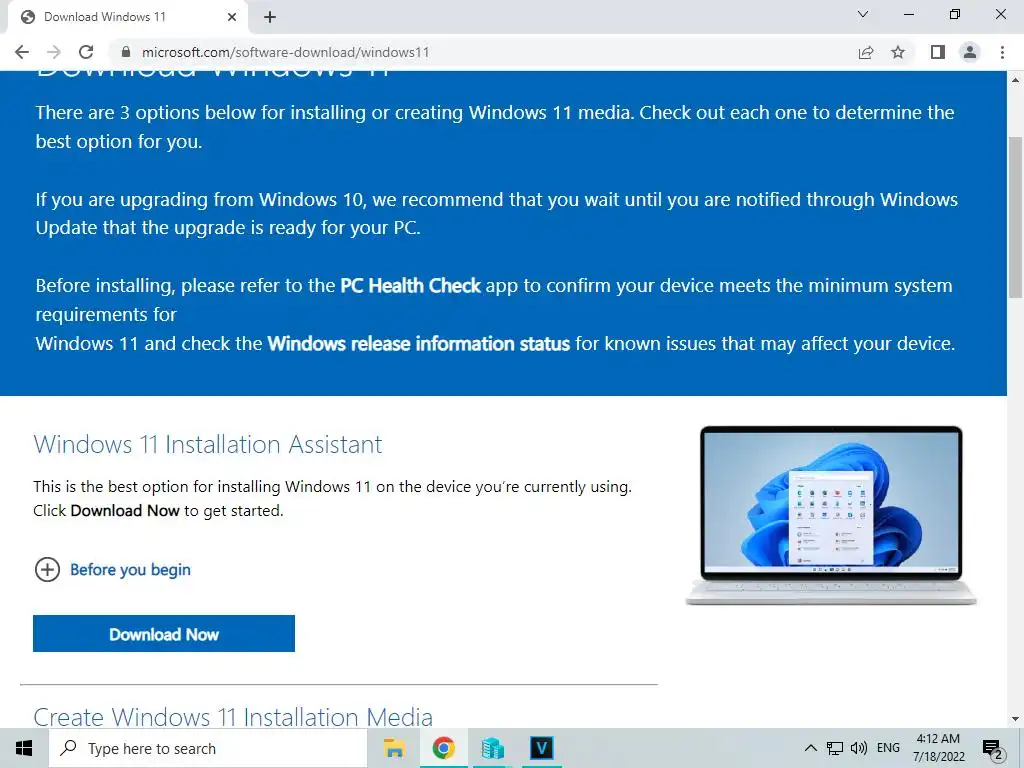The width and height of the screenshot is (1024, 768).
Task: Open the tab search chevron in title bar
Action: point(863,14)
